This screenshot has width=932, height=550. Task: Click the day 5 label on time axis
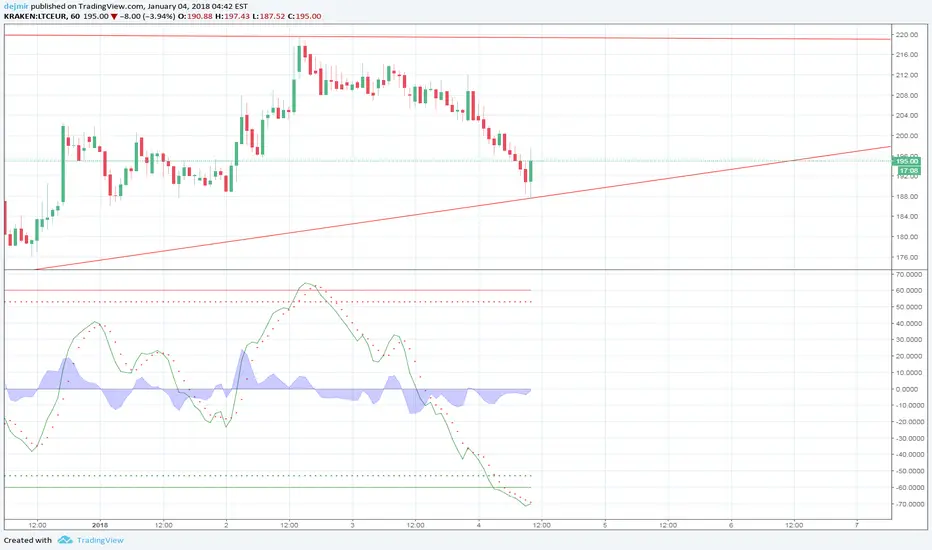point(604,525)
